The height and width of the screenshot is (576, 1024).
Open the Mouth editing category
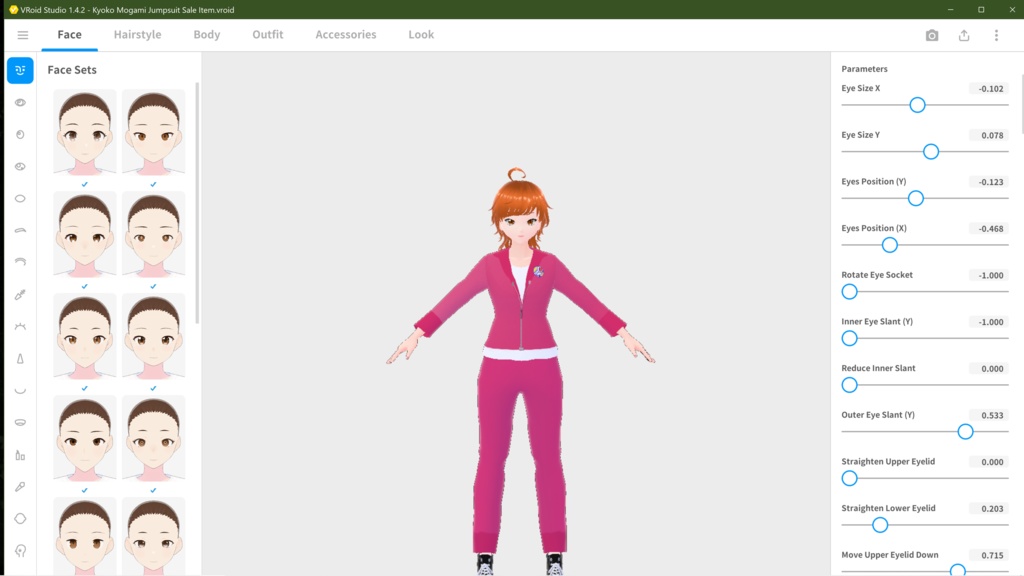click(x=20, y=390)
